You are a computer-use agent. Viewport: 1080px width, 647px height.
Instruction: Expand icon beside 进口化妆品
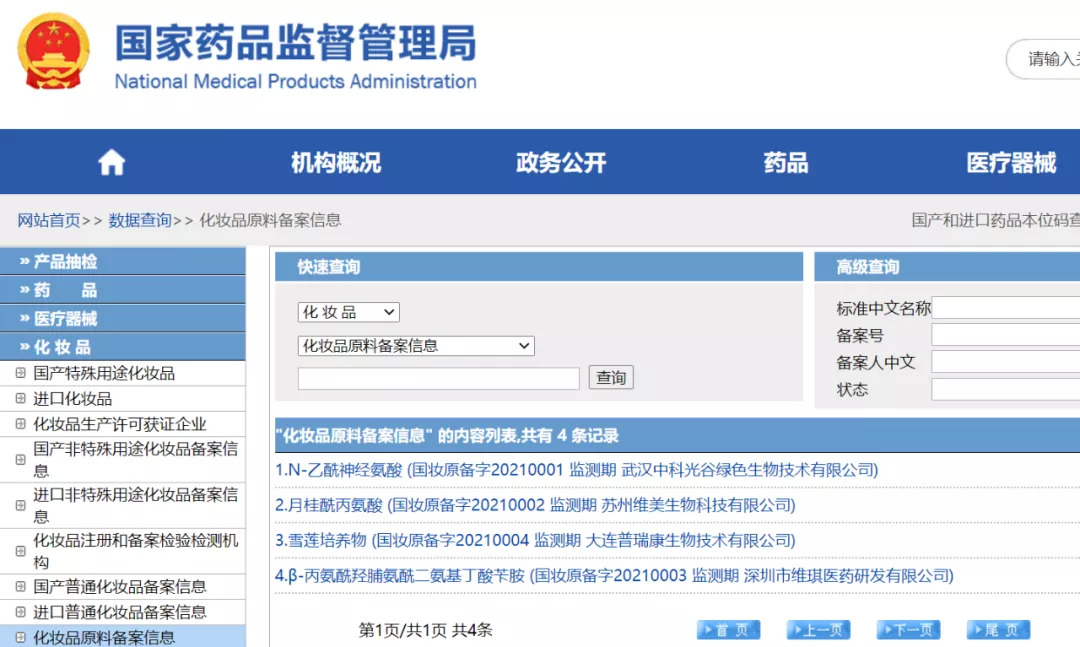[x=21, y=398]
